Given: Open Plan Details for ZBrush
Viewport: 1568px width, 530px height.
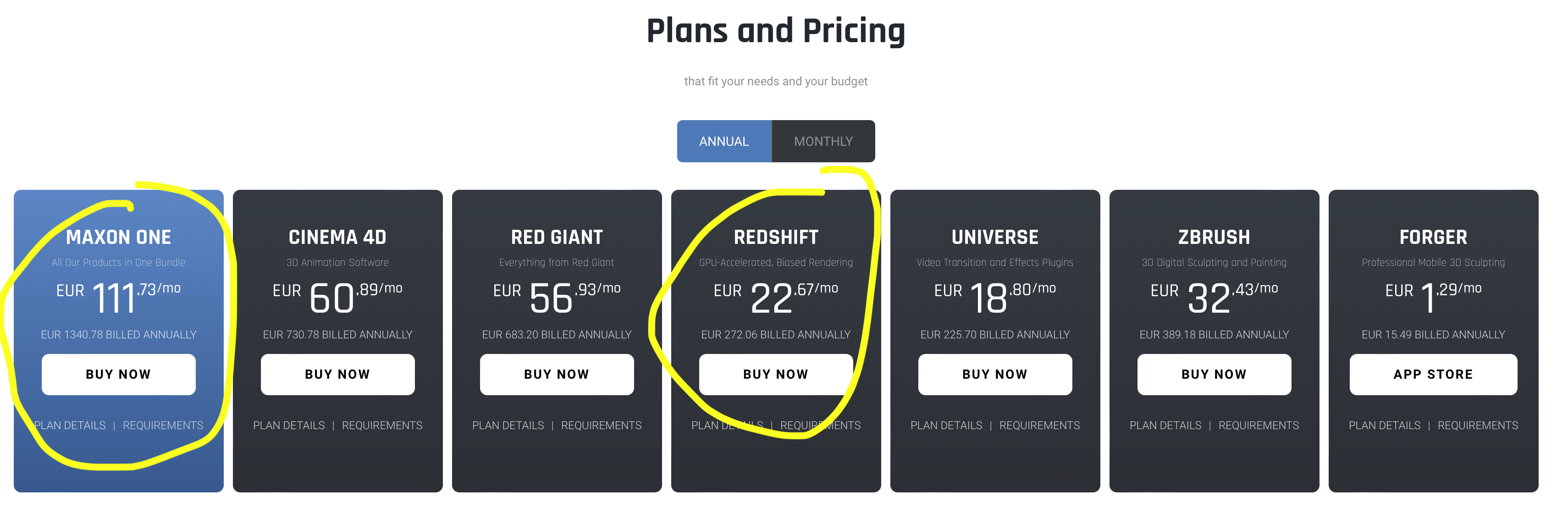Looking at the screenshot, I should pyautogui.click(x=1165, y=425).
